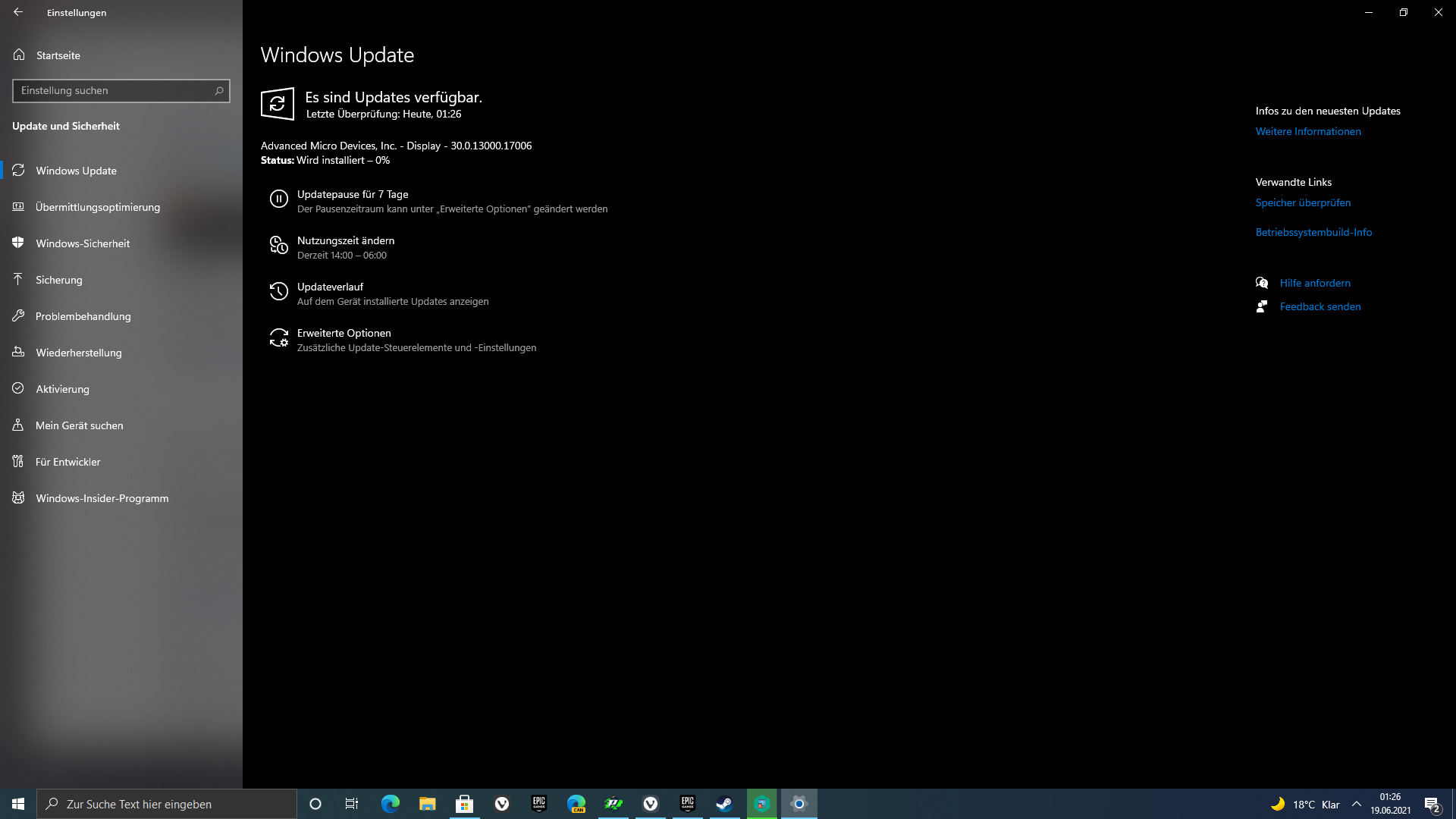1456x819 pixels.
Task: Click the Betriebssystembuild-Info link
Action: (1313, 232)
